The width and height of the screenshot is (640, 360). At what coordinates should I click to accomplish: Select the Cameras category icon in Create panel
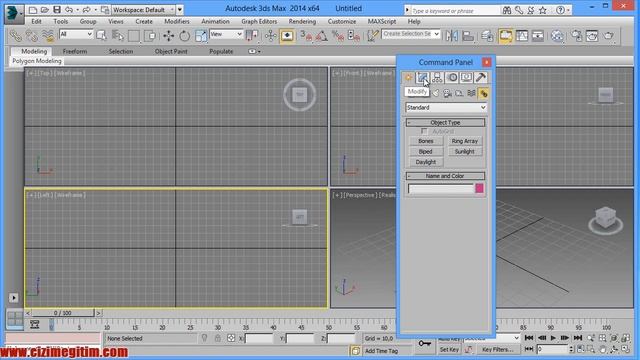447,93
